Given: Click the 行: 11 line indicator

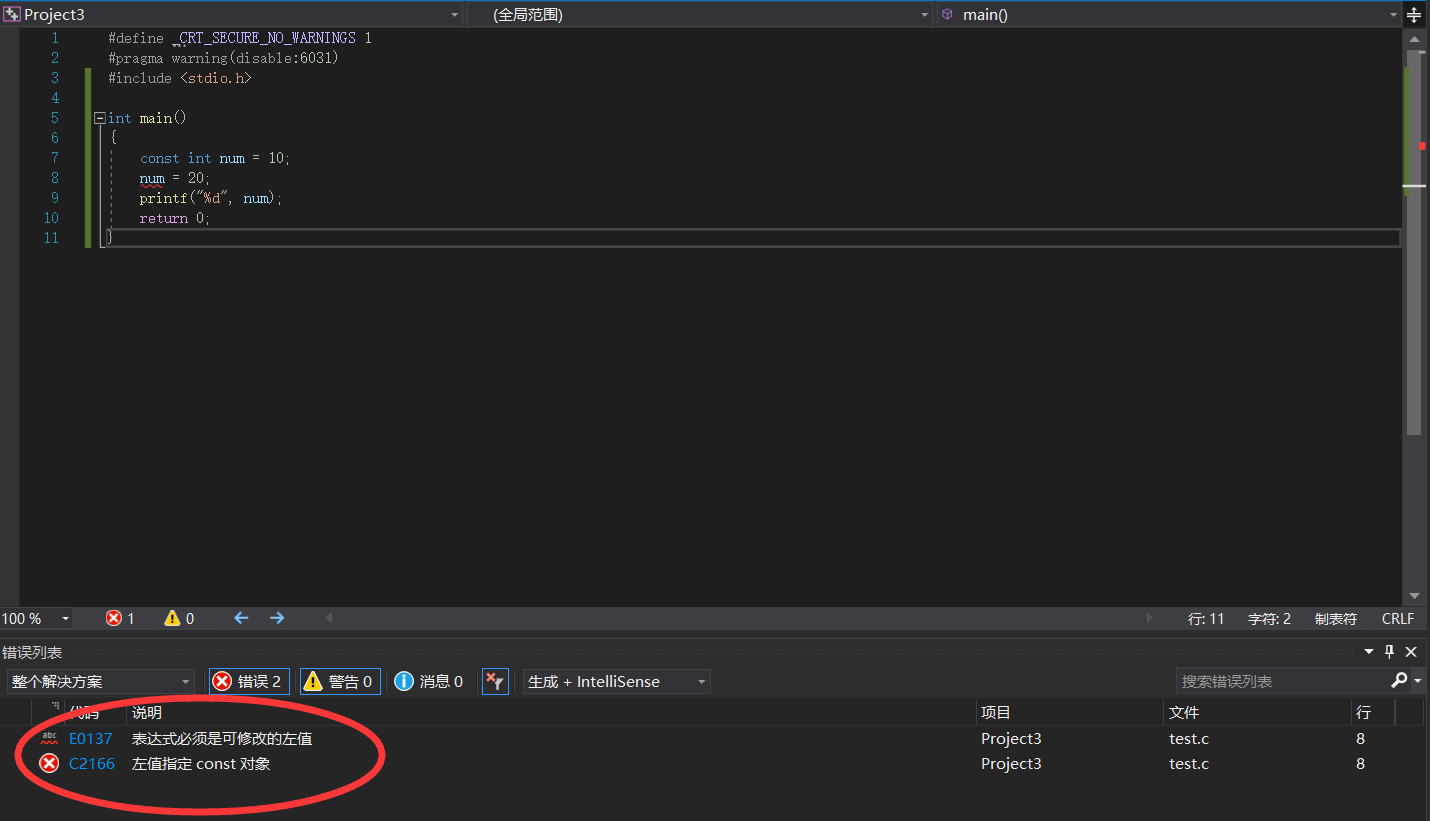Looking at the screenshot, I should [1206, 619].
